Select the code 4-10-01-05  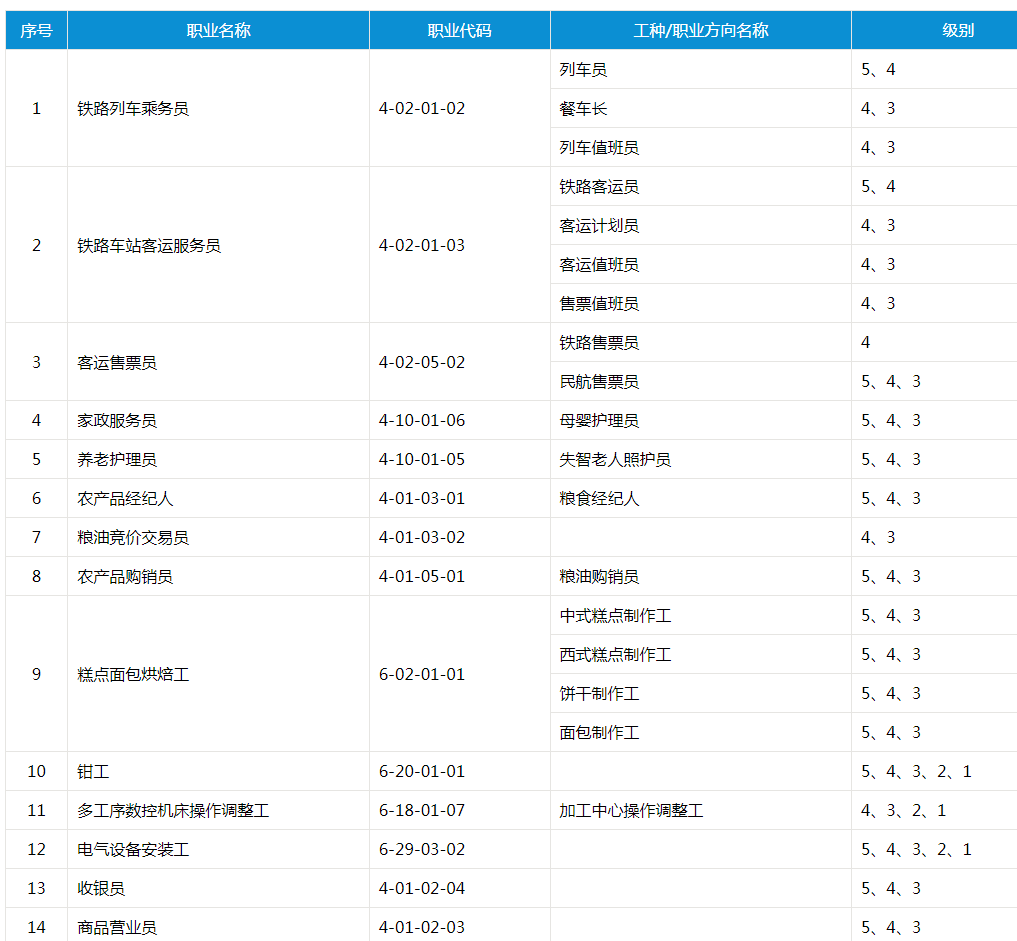[x=422, y=459]
